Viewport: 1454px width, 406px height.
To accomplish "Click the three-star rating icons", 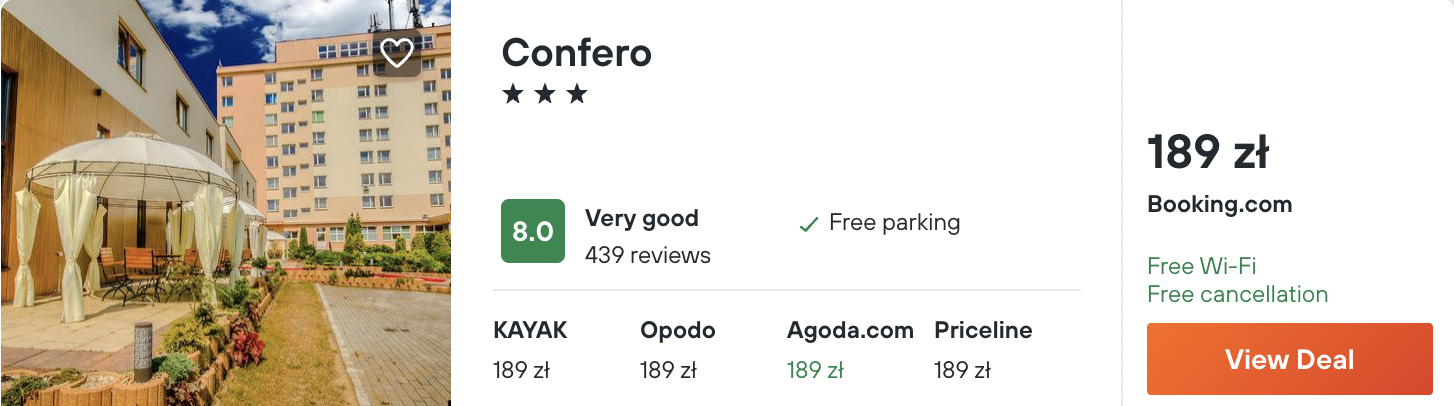I will [545, 95].
